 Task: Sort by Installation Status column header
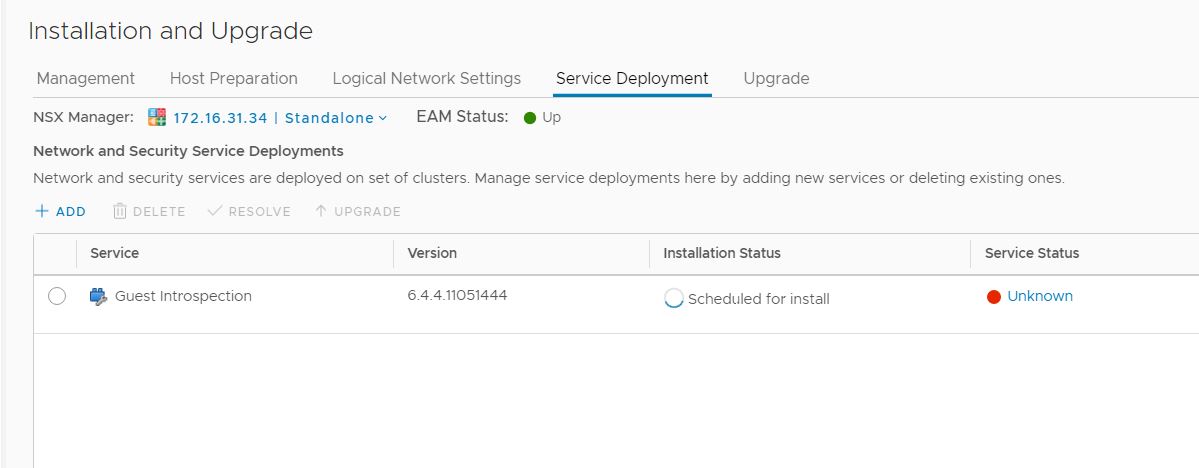tap(721, 253)
